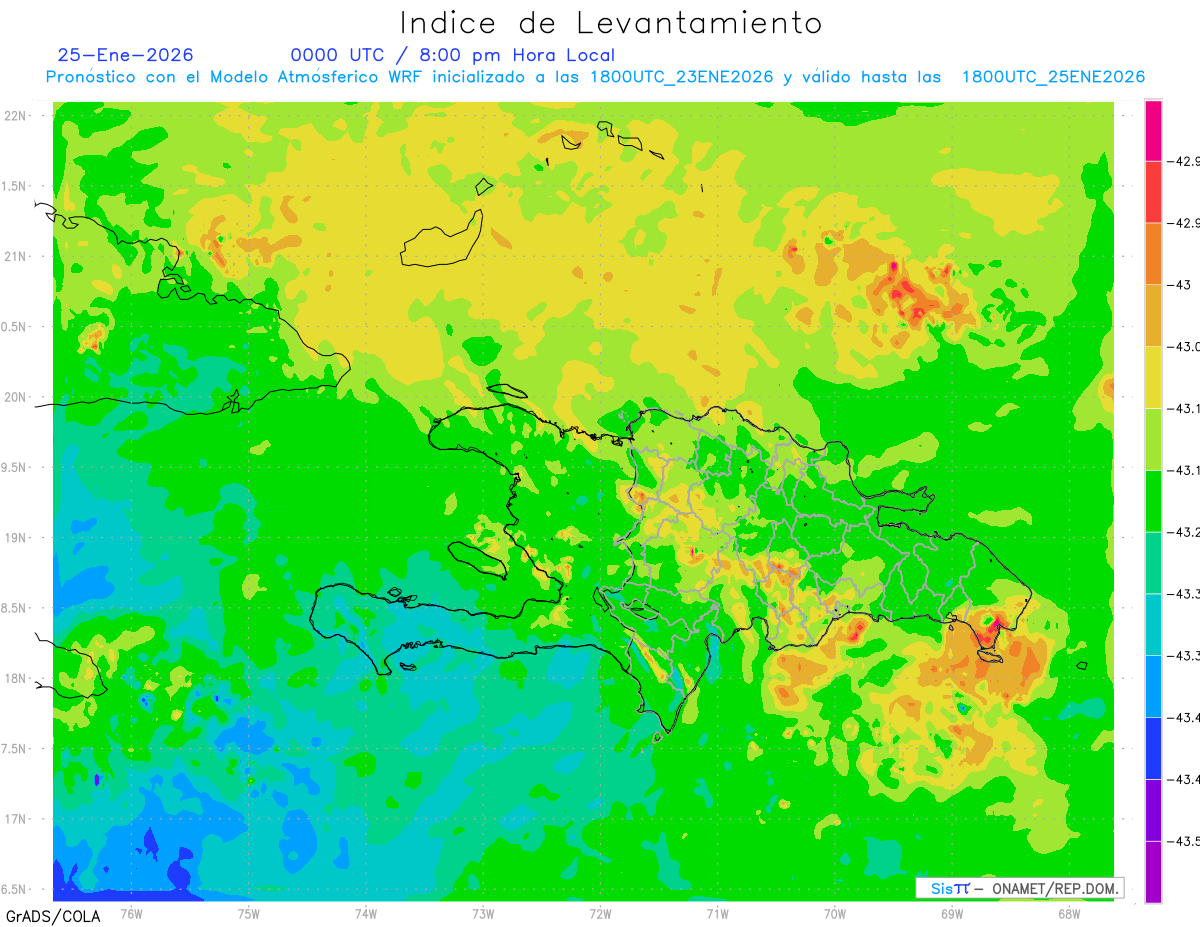Click the title 'Indice de Levantamiento'

point(611,23)
